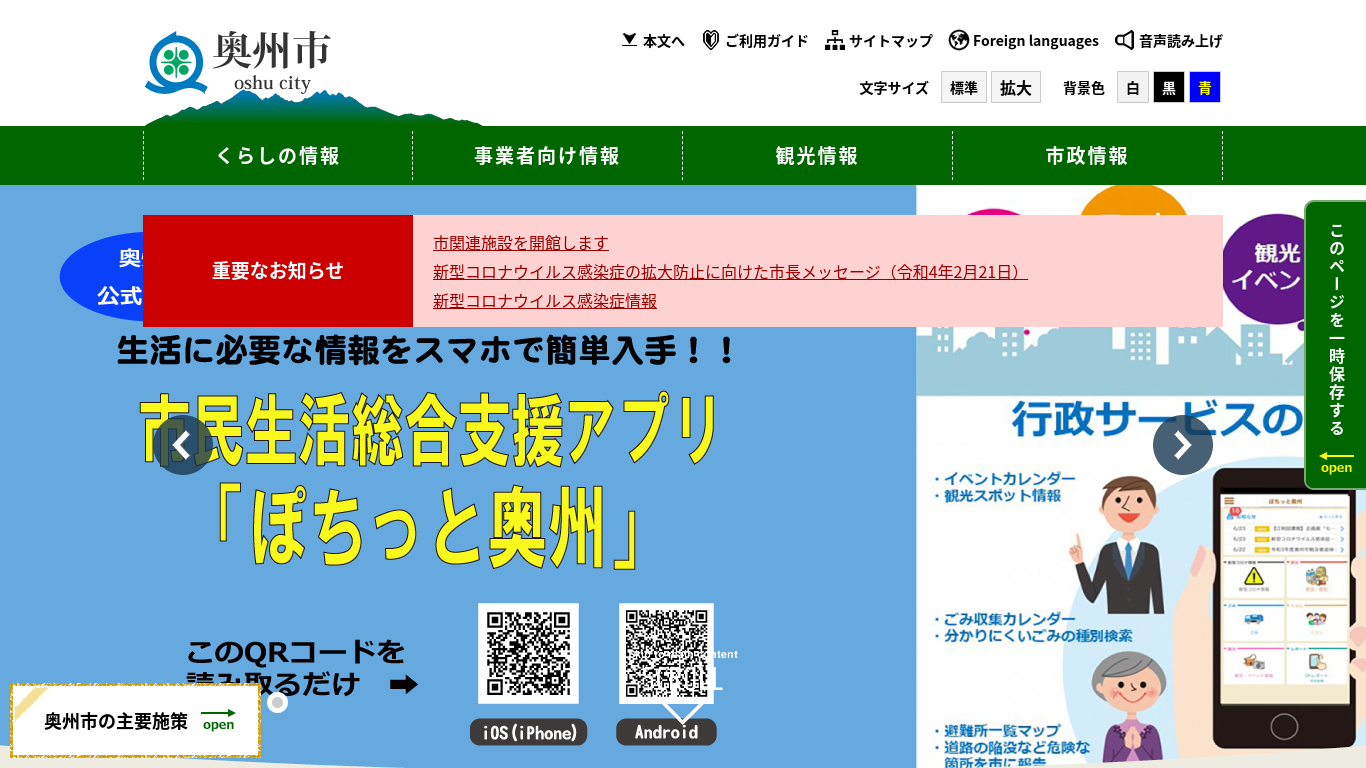Open the サイトマップ site map
The height and width of the screenshot is (768, 1366).
tap(878, 41)
